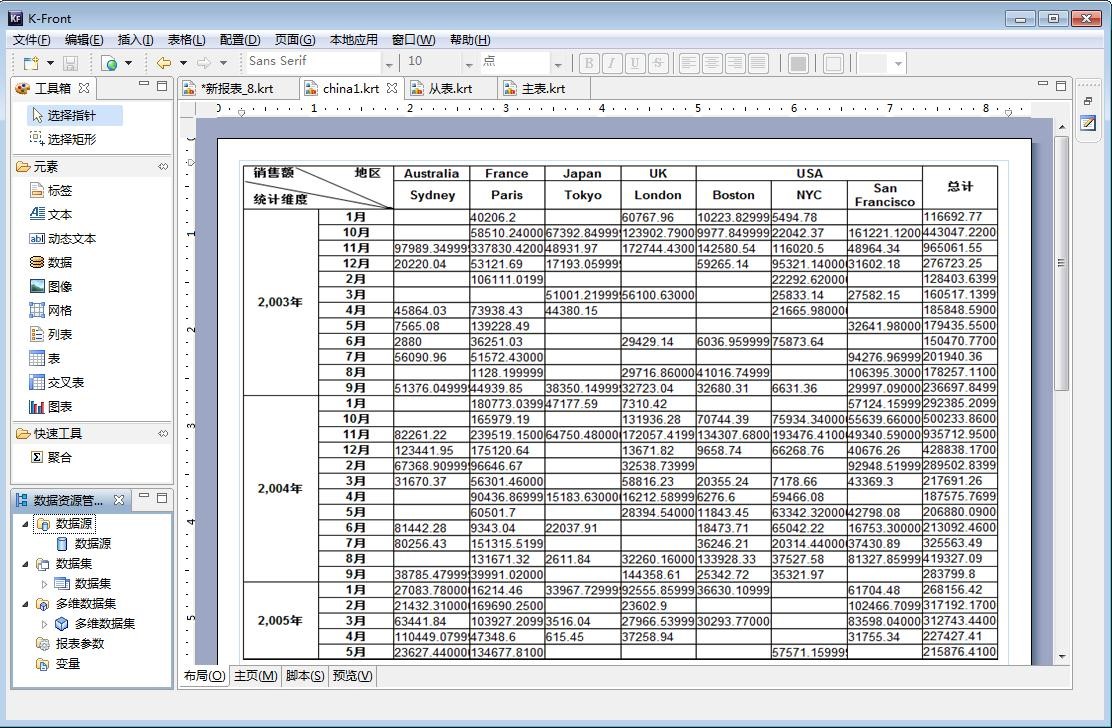
Task: Select the 网格 (grid) element tool
Action: pos(59,310)
